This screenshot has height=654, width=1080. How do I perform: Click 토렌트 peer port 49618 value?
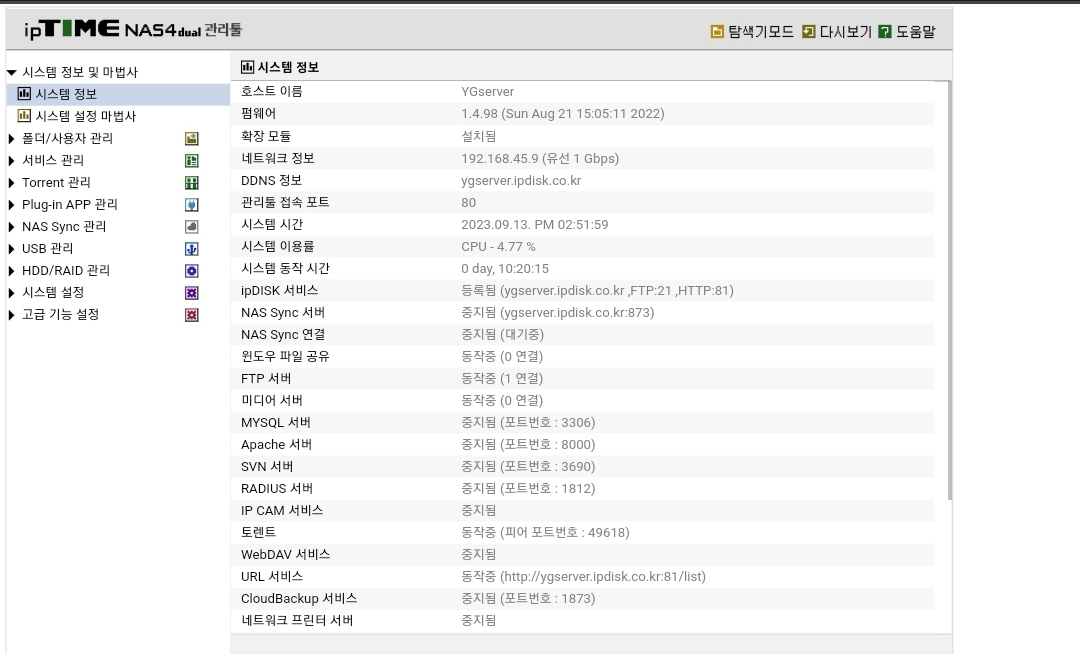[x=546, y=533]
